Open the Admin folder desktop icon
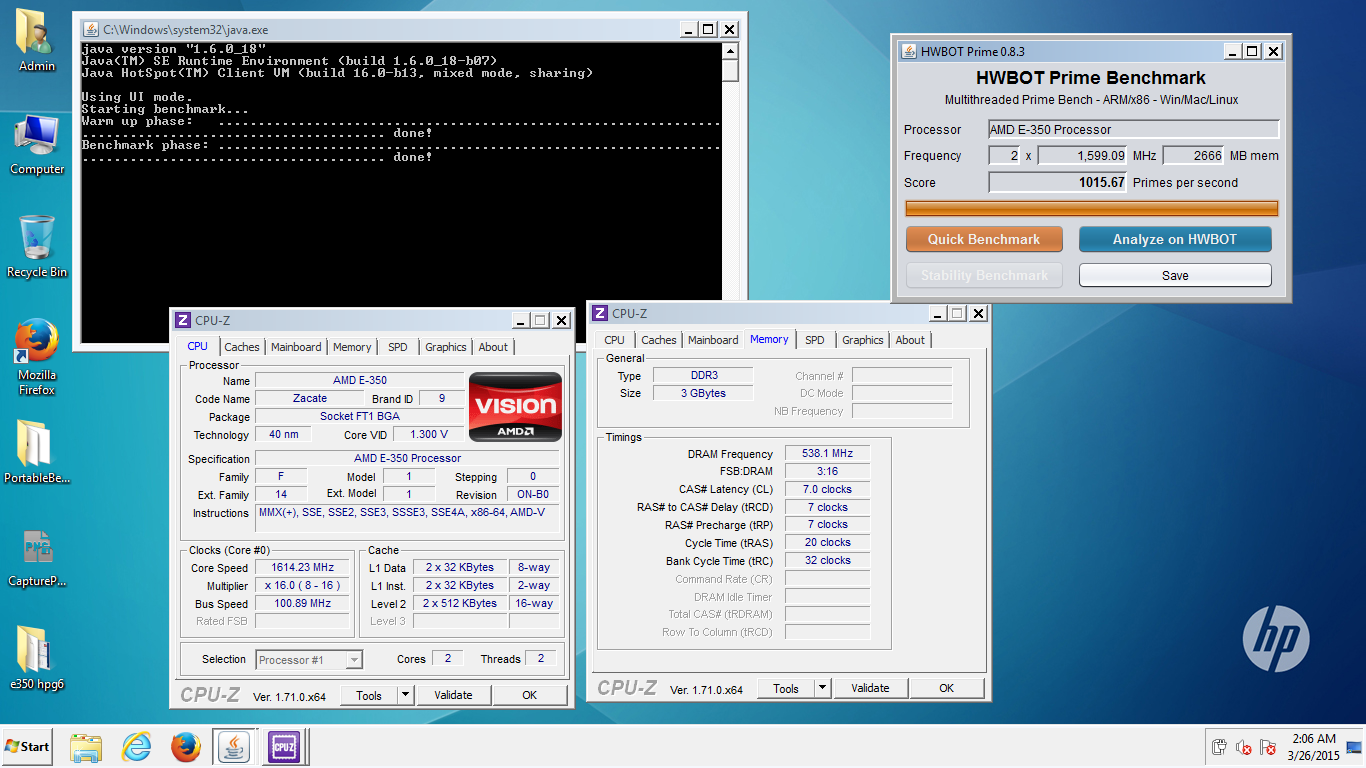The width and height of the screenshot is (1366, 768). click(36, 40)
